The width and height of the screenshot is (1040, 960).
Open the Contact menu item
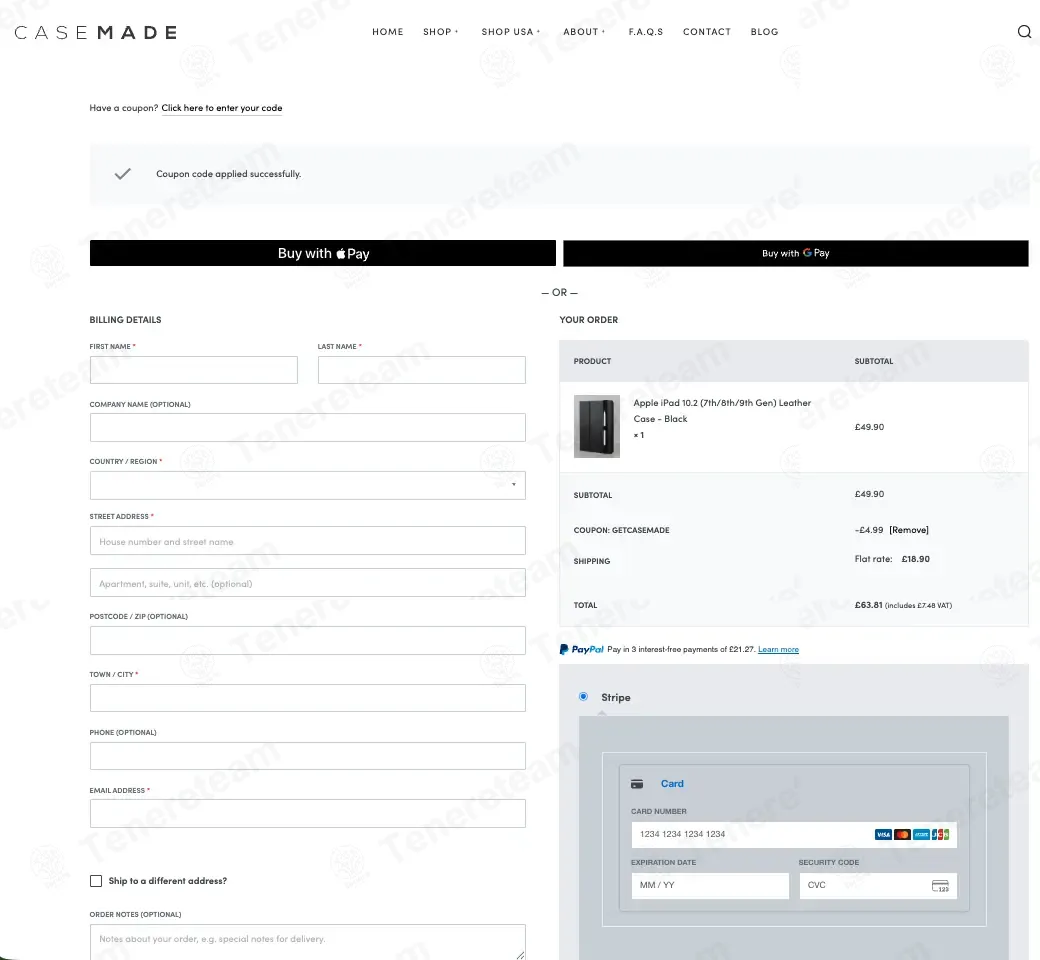point(706,32)
